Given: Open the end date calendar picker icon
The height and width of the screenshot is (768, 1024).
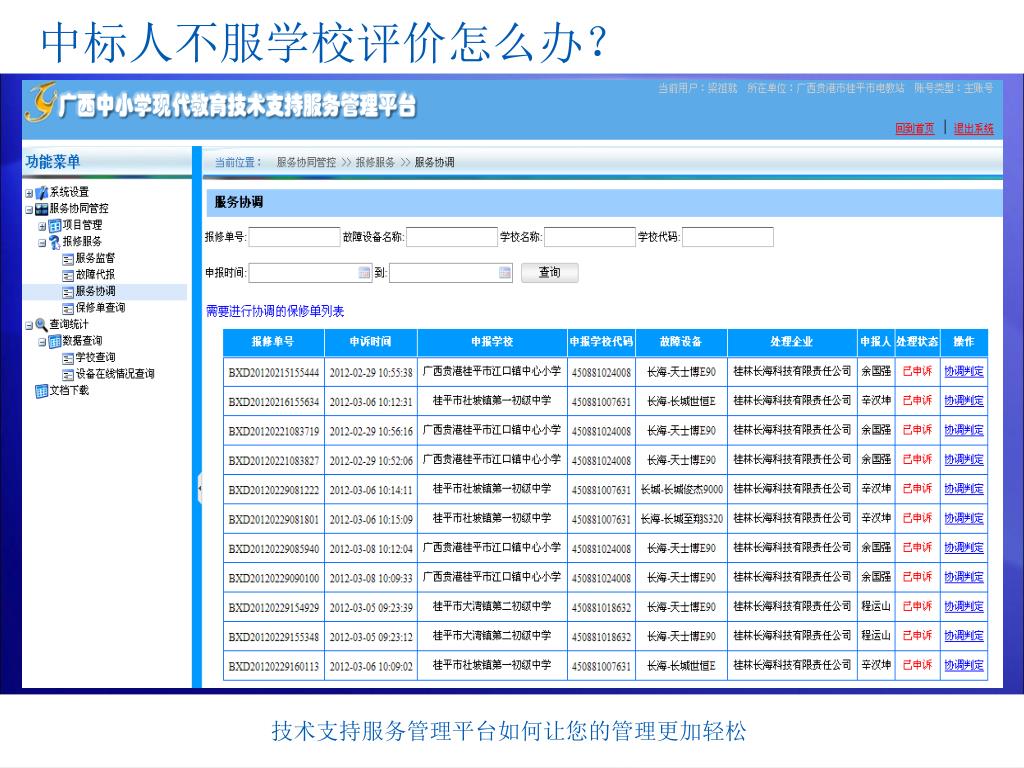Looking at the screenshot, I should [x=505, y=272].
